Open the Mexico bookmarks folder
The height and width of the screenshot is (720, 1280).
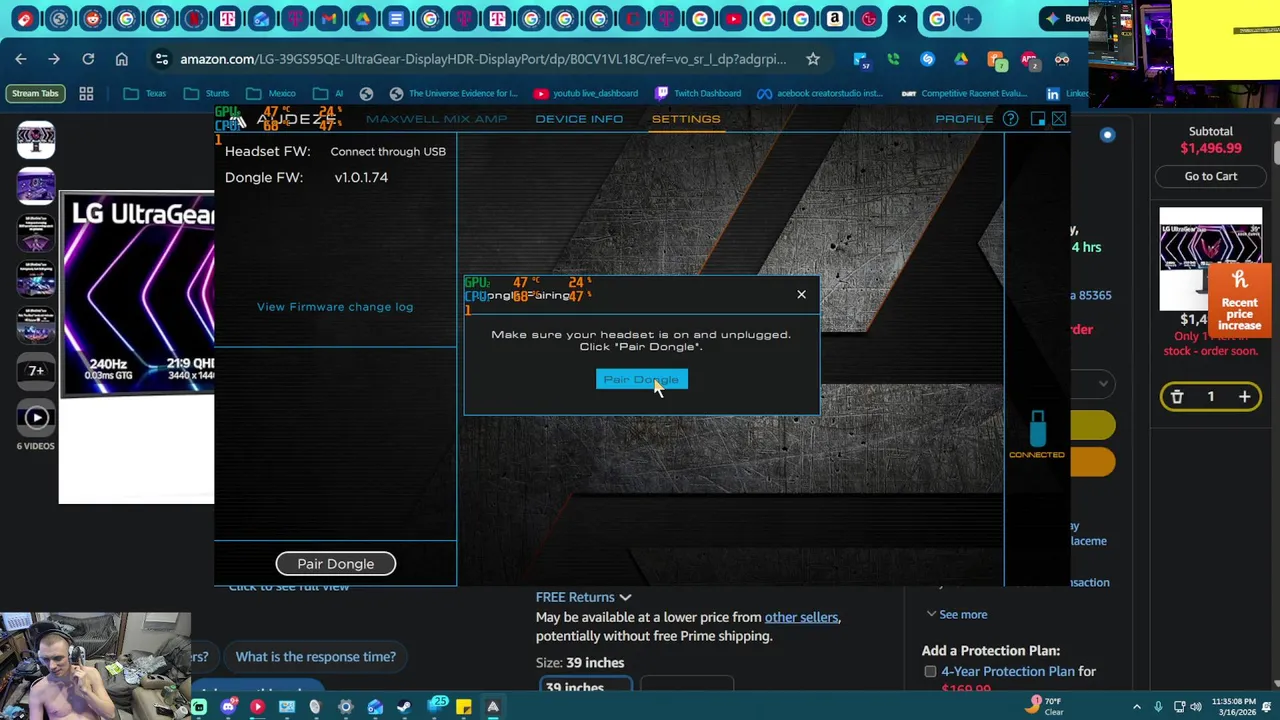pyautogui.click(x=271, y=93)
